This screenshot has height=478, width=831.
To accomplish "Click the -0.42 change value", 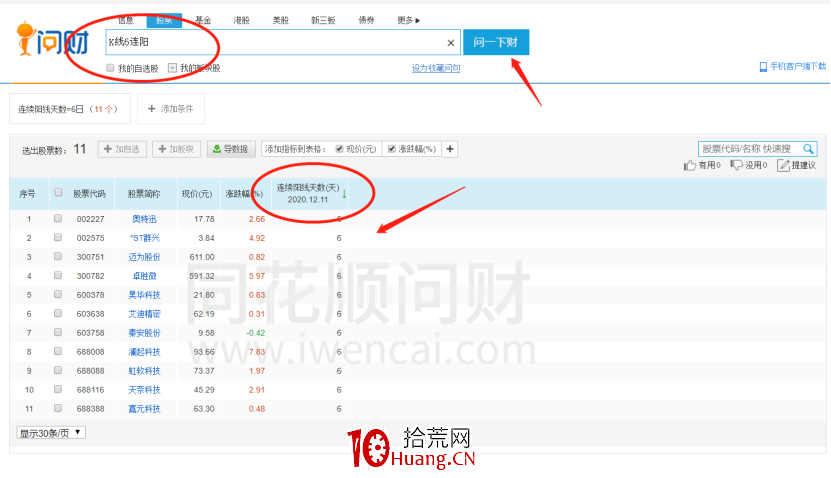I will [x=255, y=333].
